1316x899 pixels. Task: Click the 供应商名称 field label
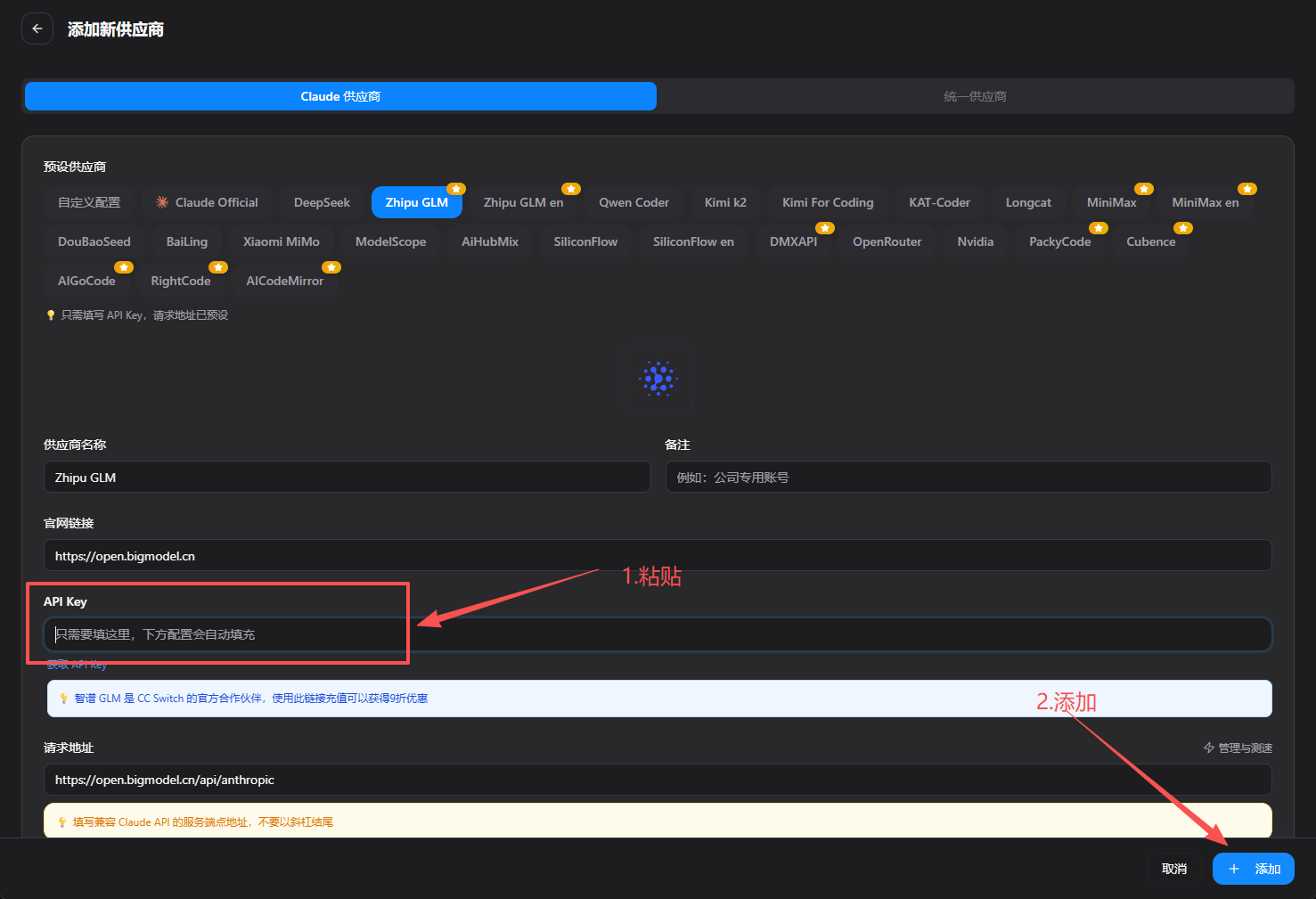point(75,445)
